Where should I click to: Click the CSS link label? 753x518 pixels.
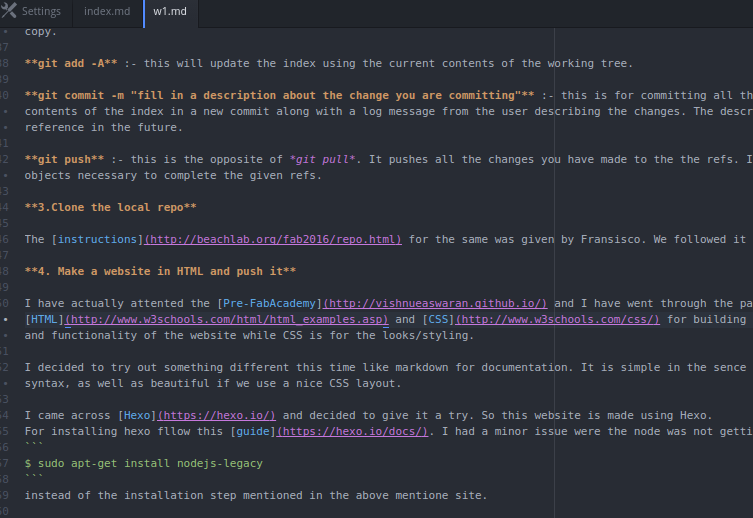pyautogui.click(x=438, y=319)
